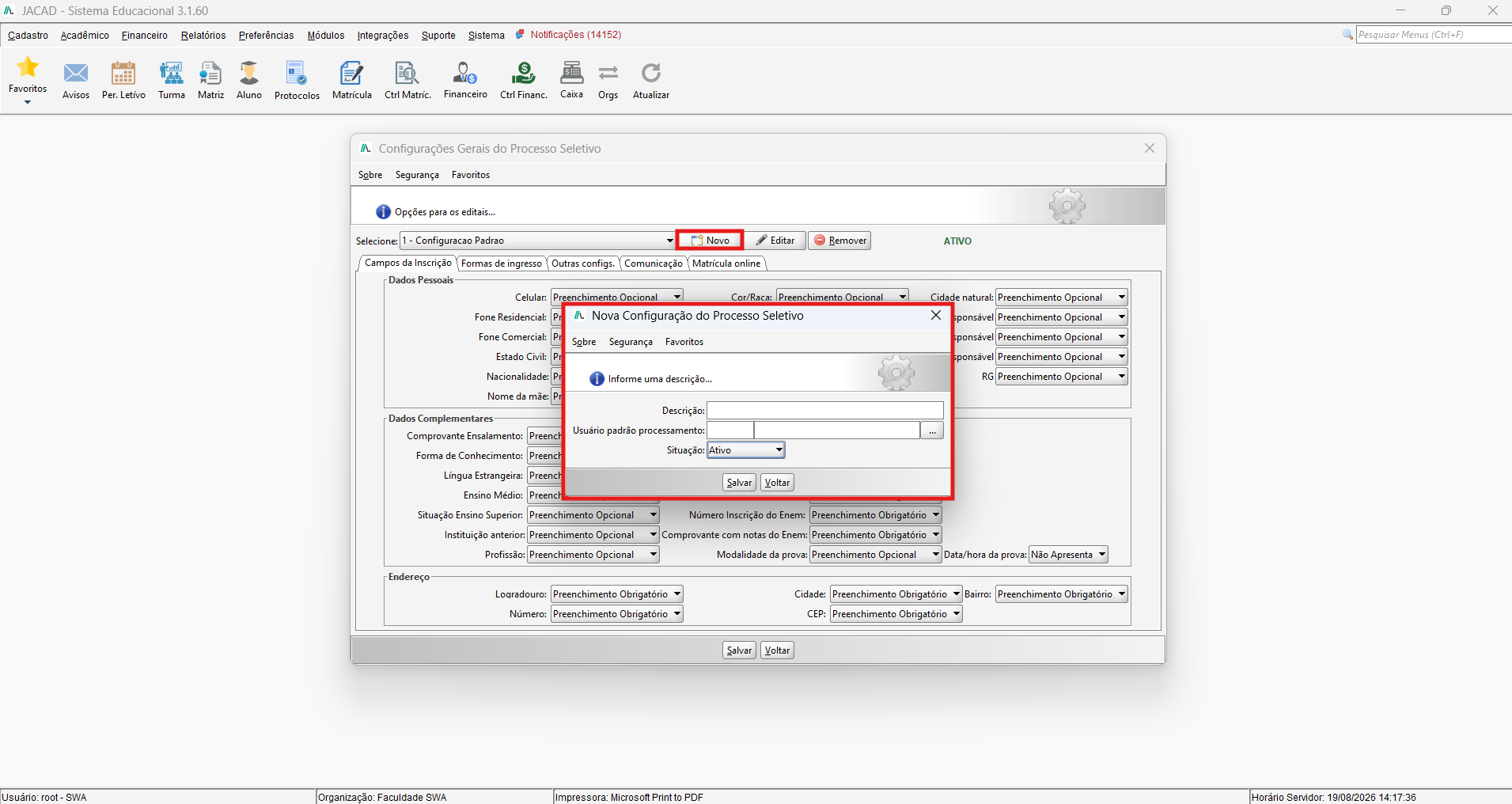Open the Logradouro dropdown
Viewport: 1512px width, 804px height.
click(616, 594)
